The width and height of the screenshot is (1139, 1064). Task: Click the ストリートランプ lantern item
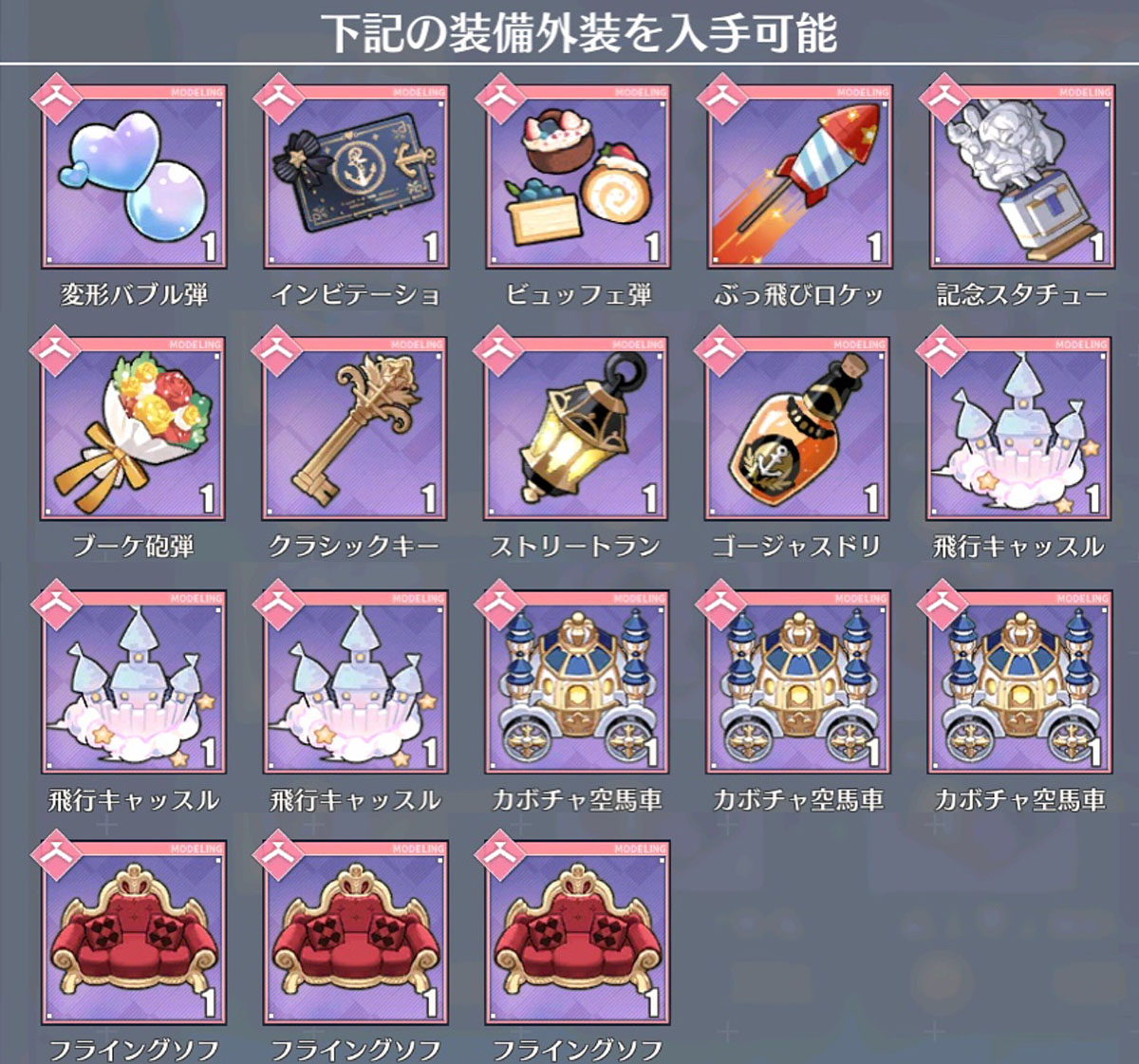coord(577,429)
